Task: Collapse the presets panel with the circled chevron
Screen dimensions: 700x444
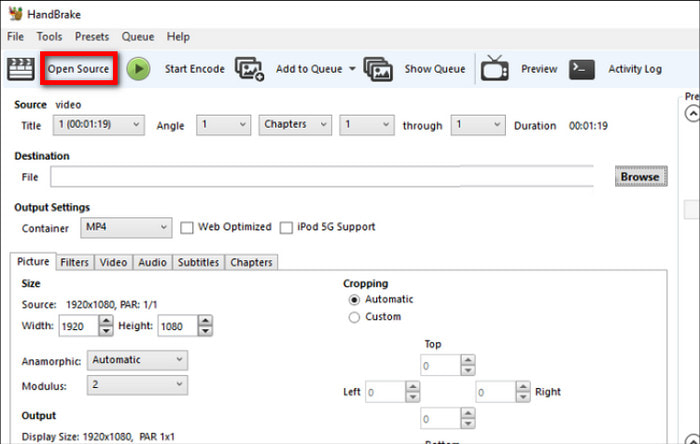Action: pyautogui.click(x=692, y=113)
